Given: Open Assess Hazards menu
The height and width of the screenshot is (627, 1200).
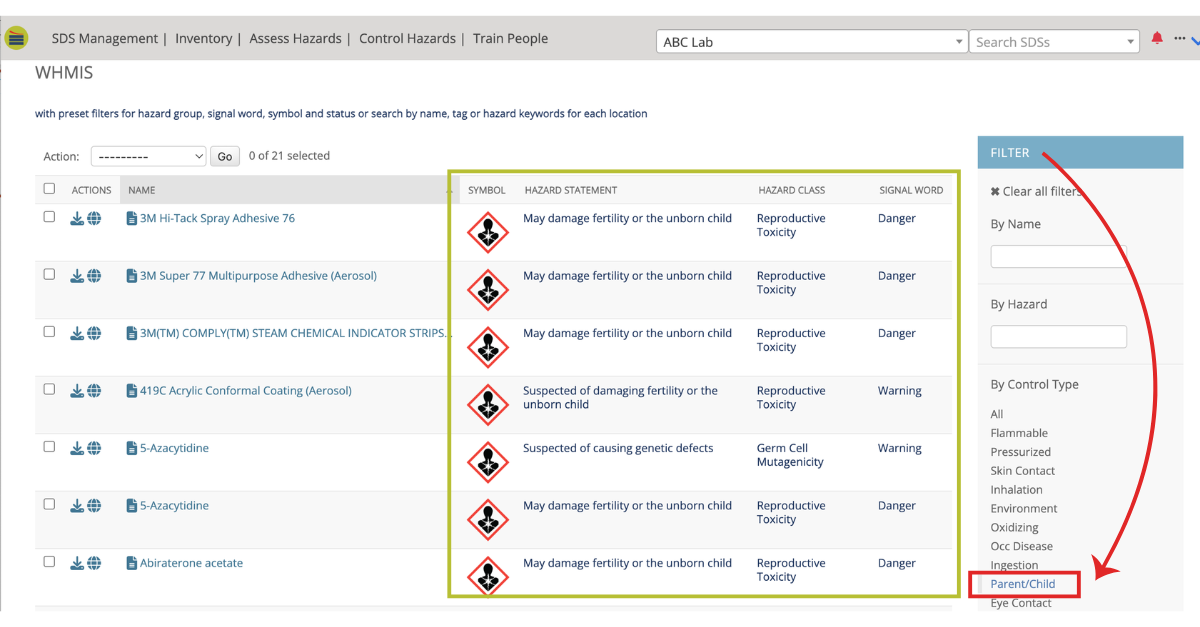Looking at the screenshot, I should (295, 38).
